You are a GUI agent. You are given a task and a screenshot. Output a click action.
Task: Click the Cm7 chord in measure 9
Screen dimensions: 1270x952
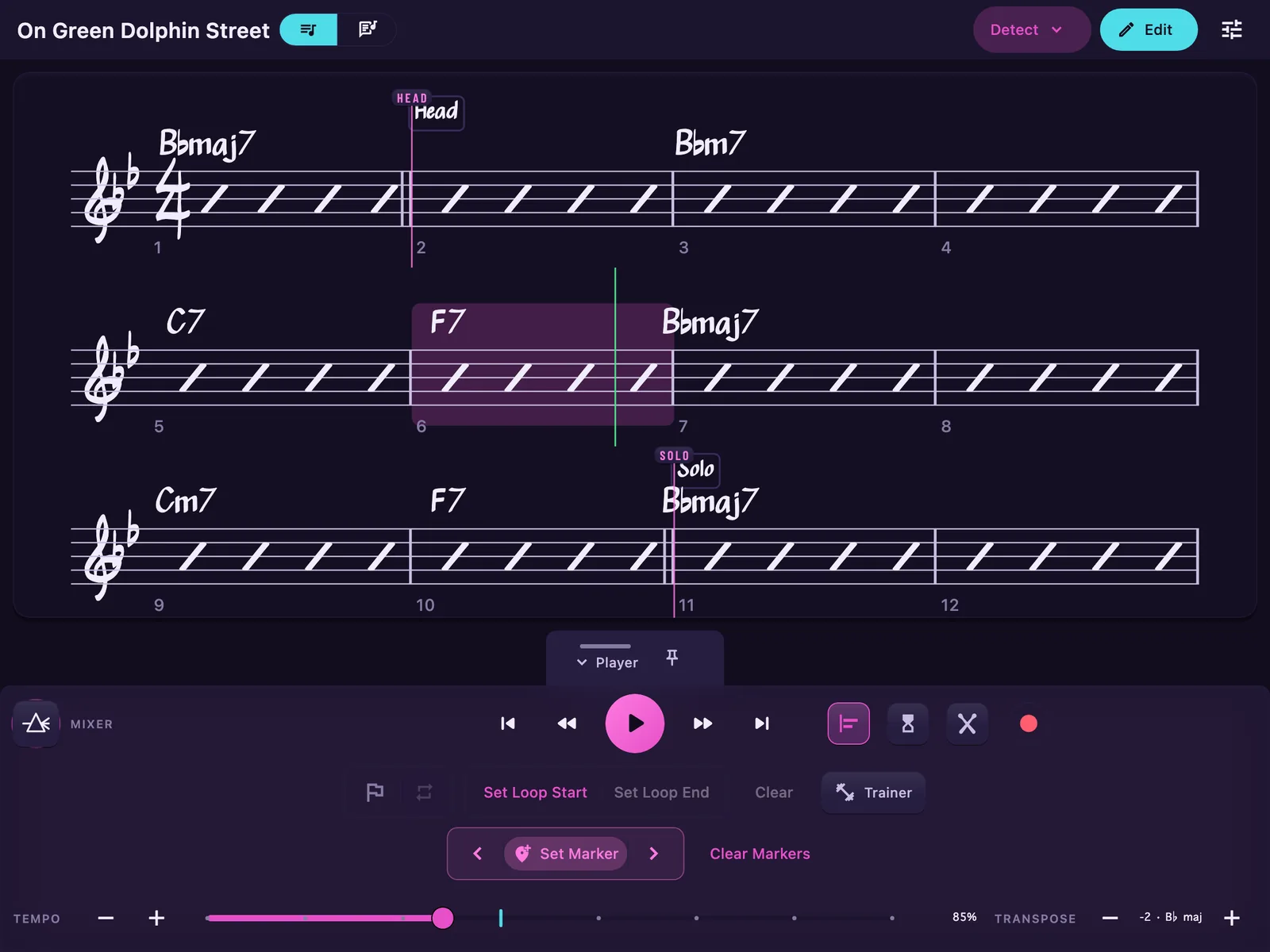tap(186, 501)
